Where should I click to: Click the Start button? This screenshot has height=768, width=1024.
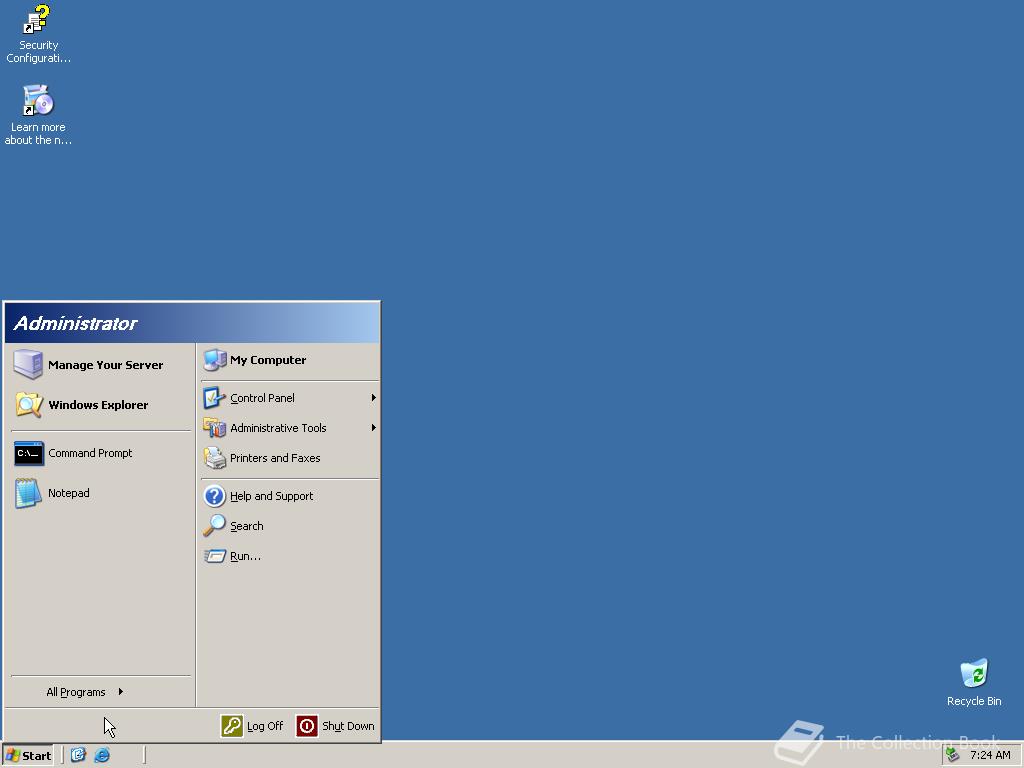pos(27,756)
